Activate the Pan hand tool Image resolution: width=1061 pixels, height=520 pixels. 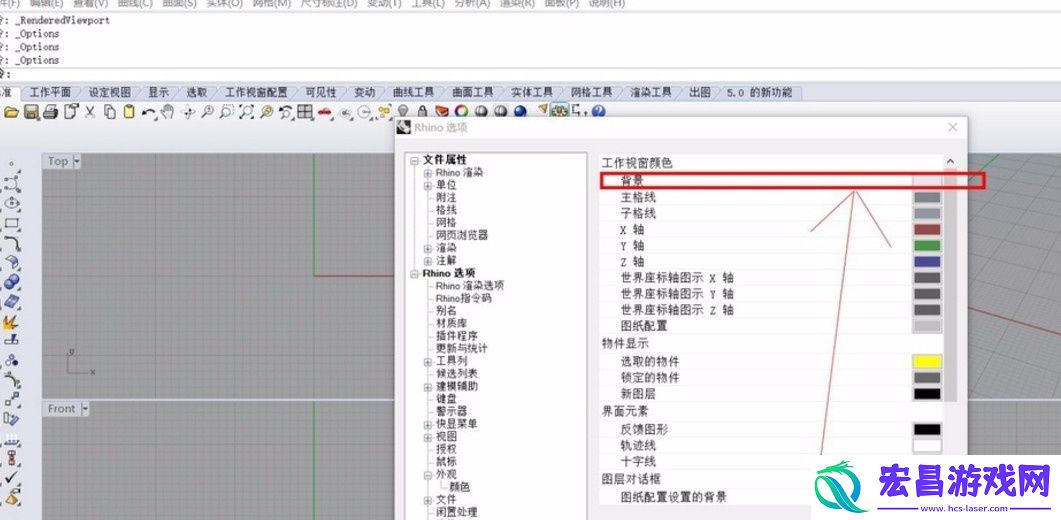tap(168, 112)
